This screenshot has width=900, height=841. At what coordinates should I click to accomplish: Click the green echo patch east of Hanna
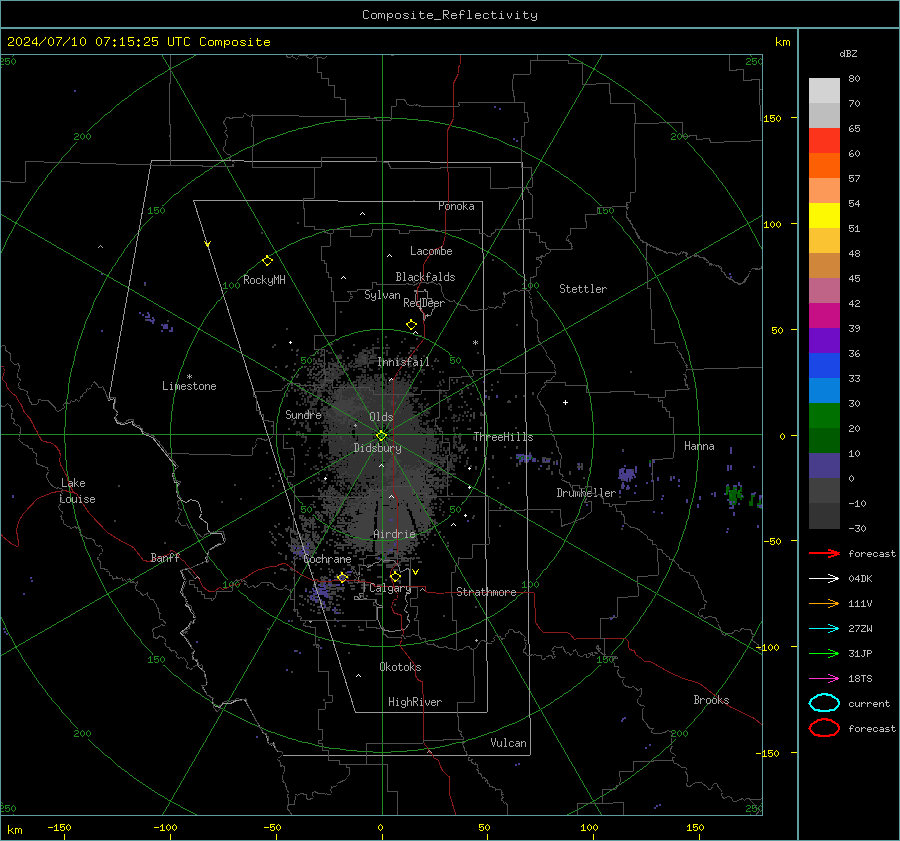pos(734,494)
